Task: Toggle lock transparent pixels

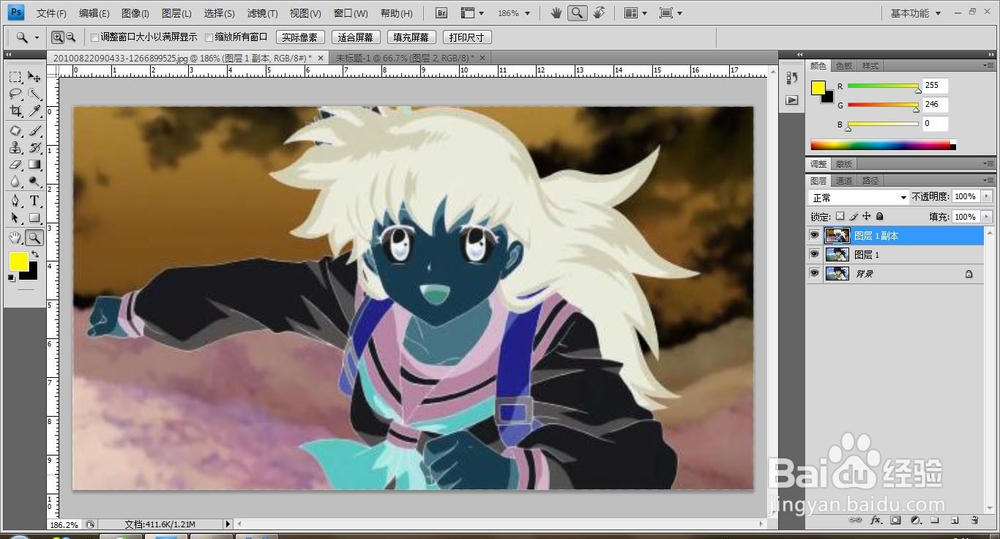Action: 840,216
